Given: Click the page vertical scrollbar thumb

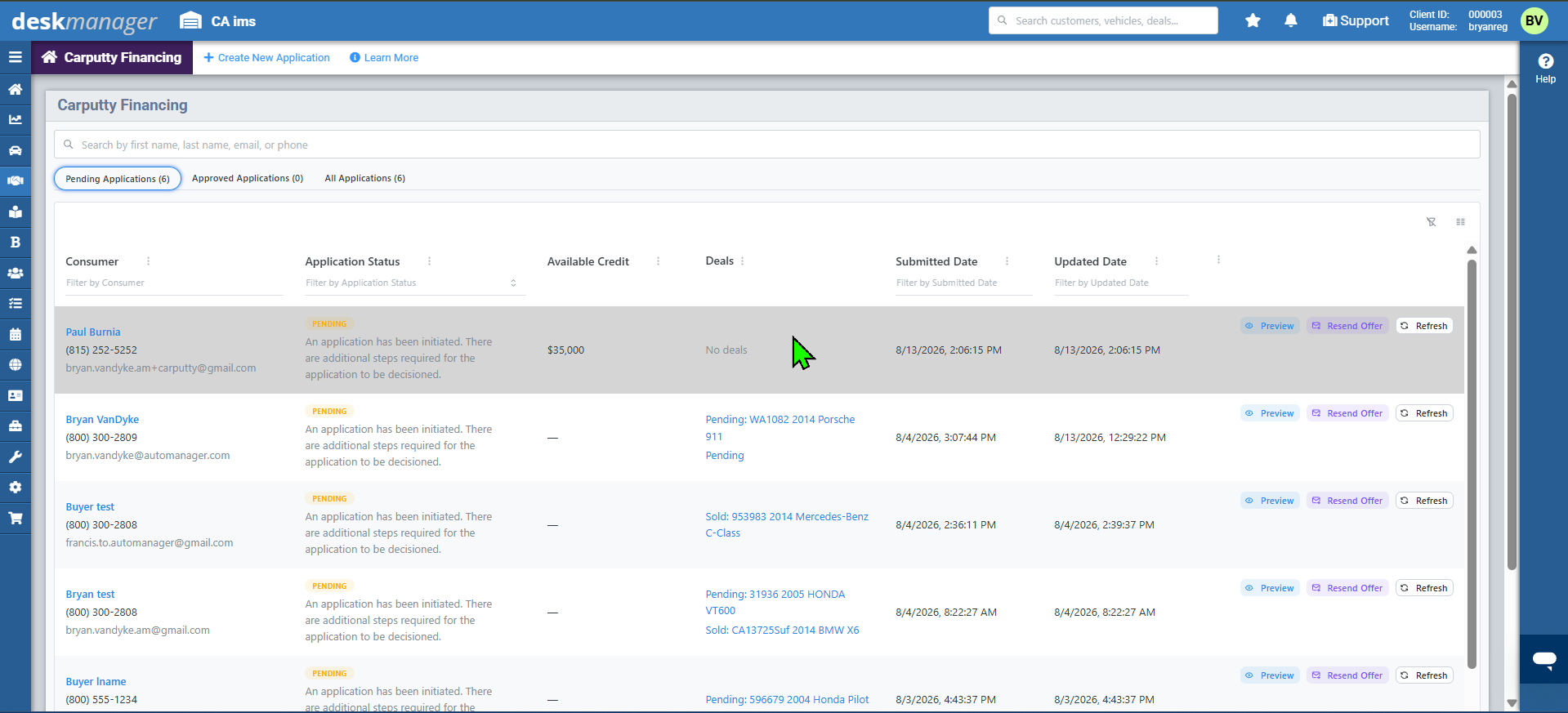Looking at the screenshot, I should (x=1512, y=331).
